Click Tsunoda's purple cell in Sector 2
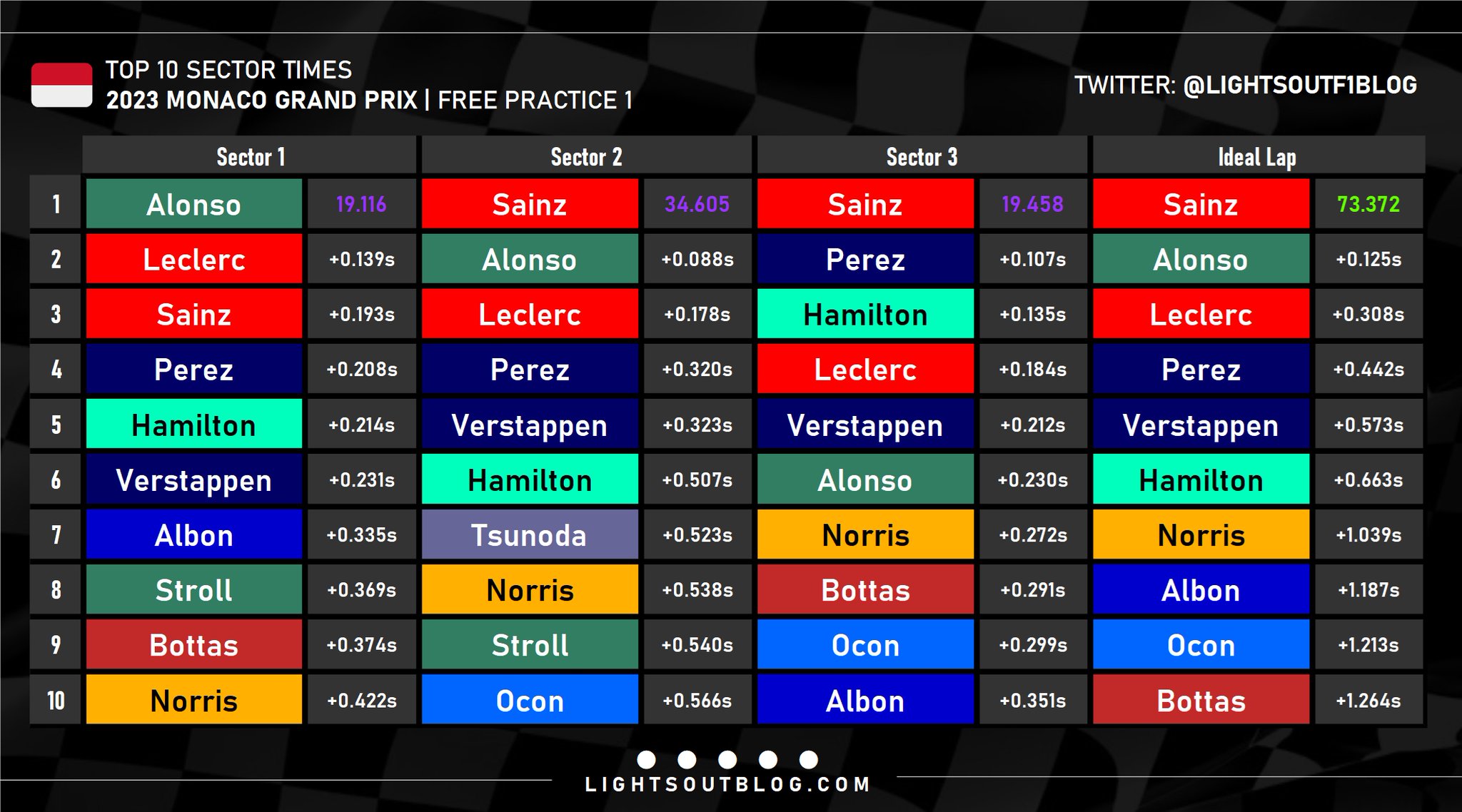Screen dimensions: 1462x812 [x=530, y=534]
